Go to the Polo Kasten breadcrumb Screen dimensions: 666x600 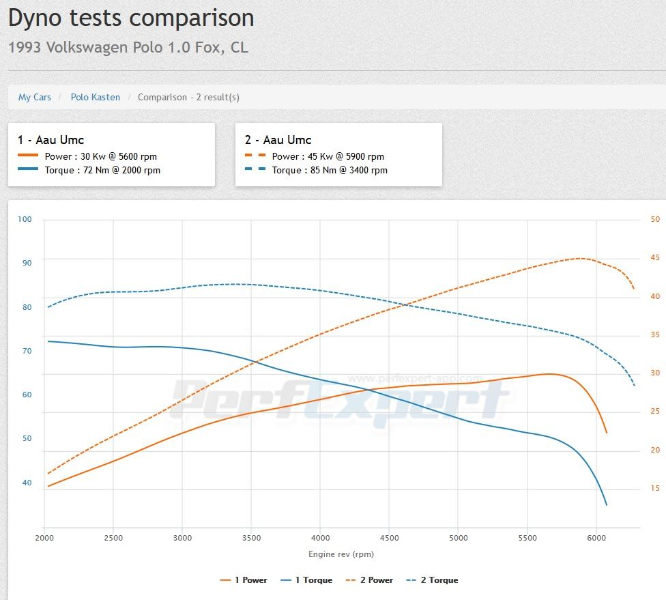tap(95, 97)
